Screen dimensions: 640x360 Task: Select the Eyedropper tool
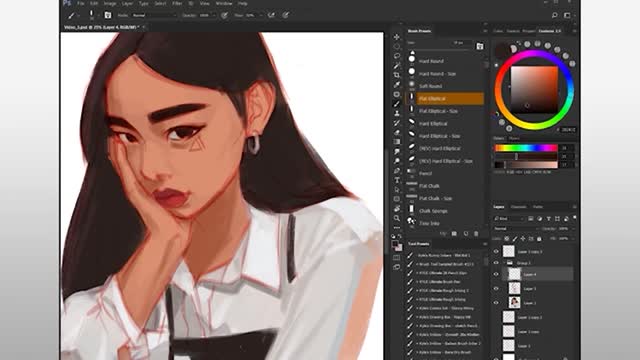(397, 84)
